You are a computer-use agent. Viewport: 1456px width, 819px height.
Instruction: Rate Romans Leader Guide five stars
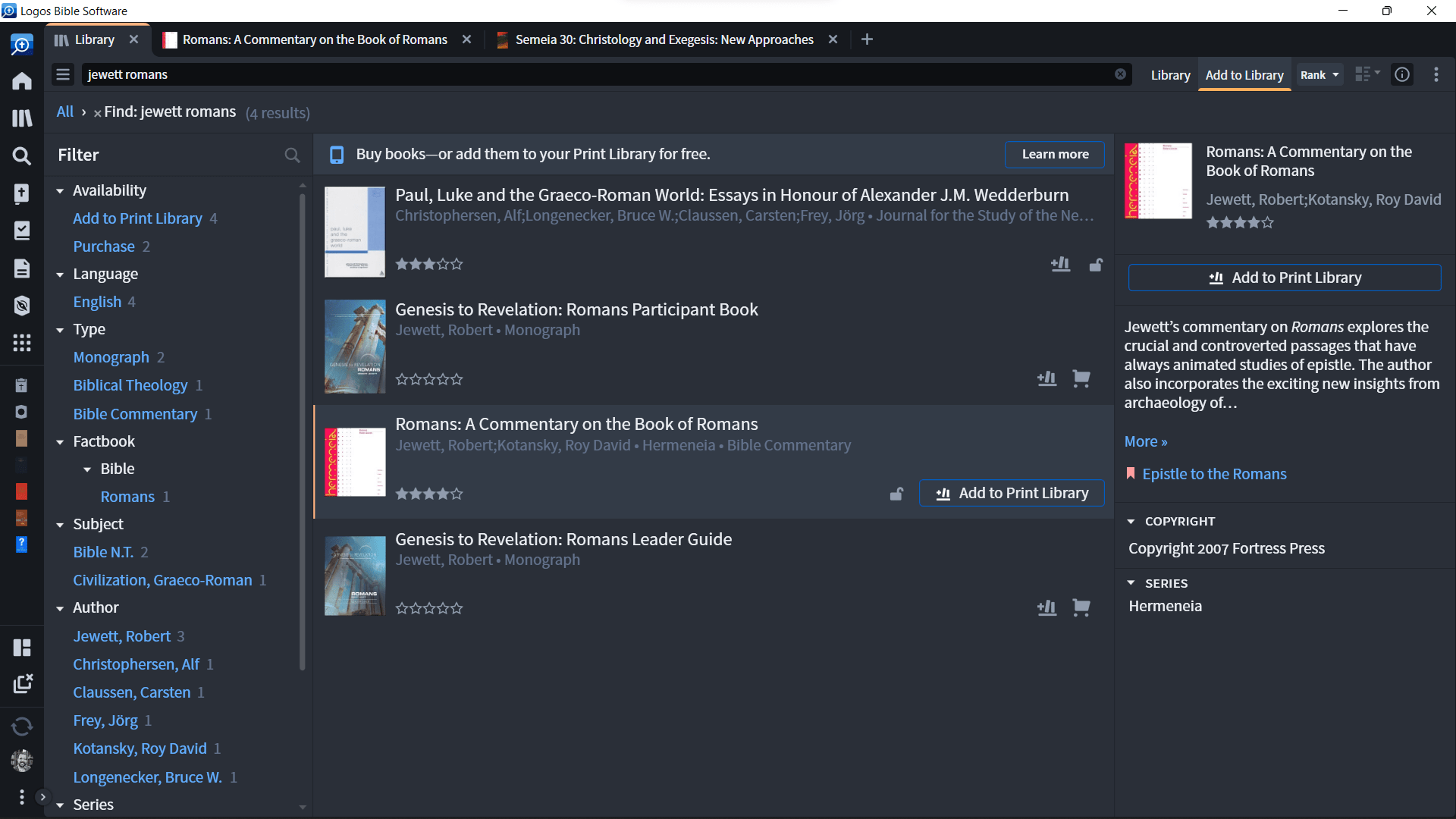457,608
